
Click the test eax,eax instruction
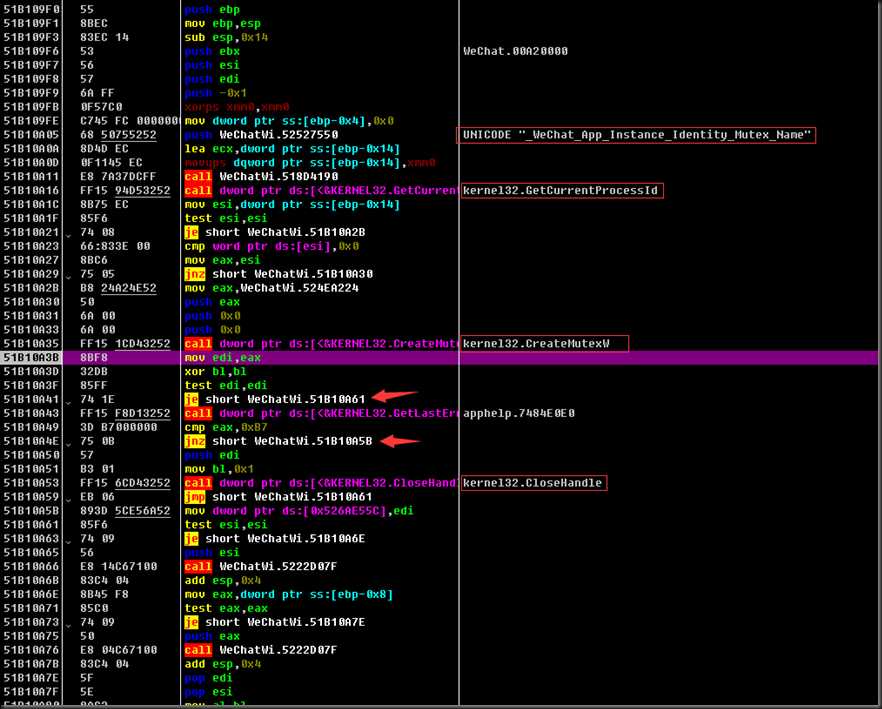tap(226, 608)
